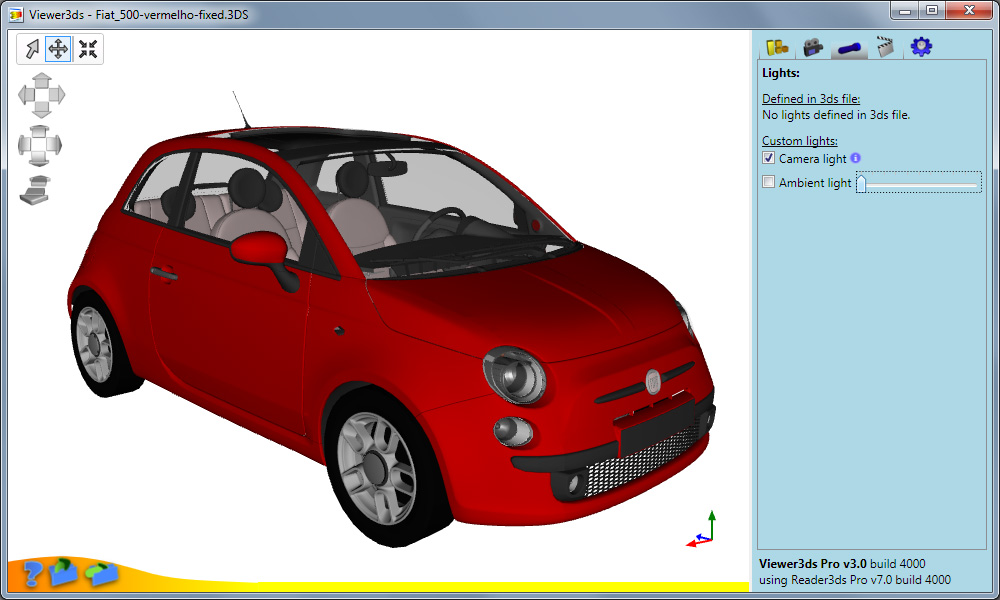Open the cameras tab with camcorder icon
The image size is (1000, 600).
(812, 47)
